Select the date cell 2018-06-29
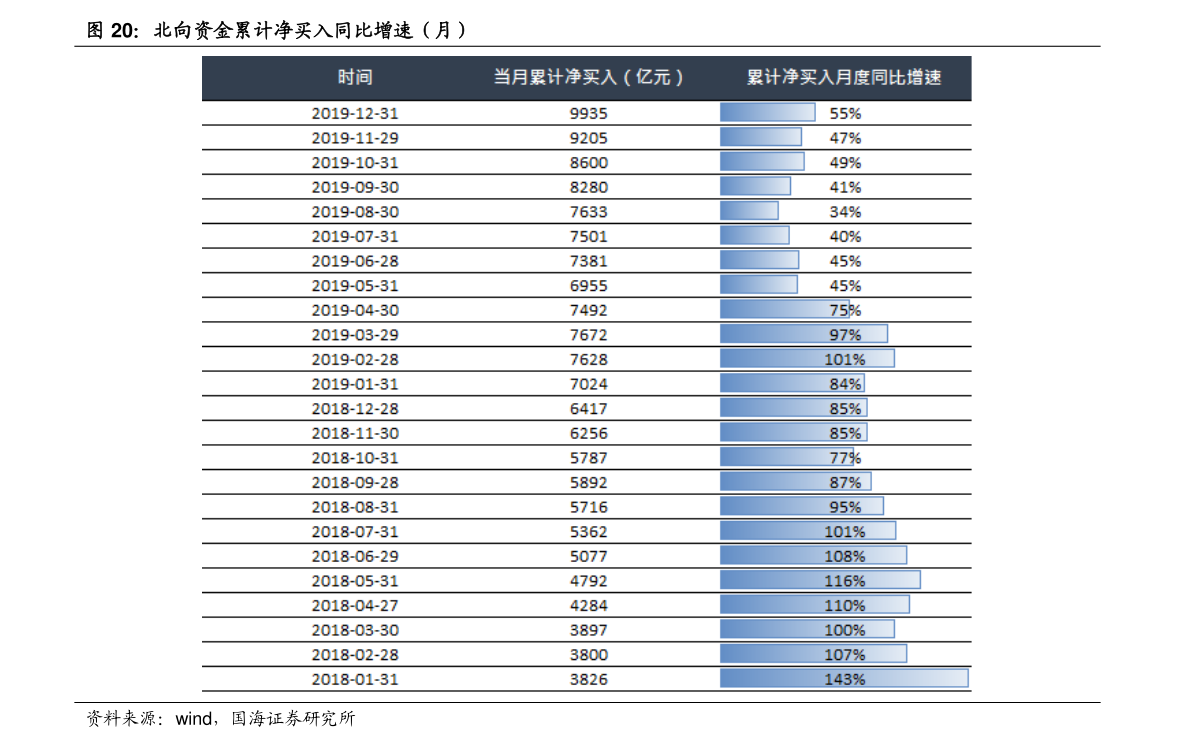Image resolution: width=1191 pixels, height=749 pixels. tap(355, 556)
